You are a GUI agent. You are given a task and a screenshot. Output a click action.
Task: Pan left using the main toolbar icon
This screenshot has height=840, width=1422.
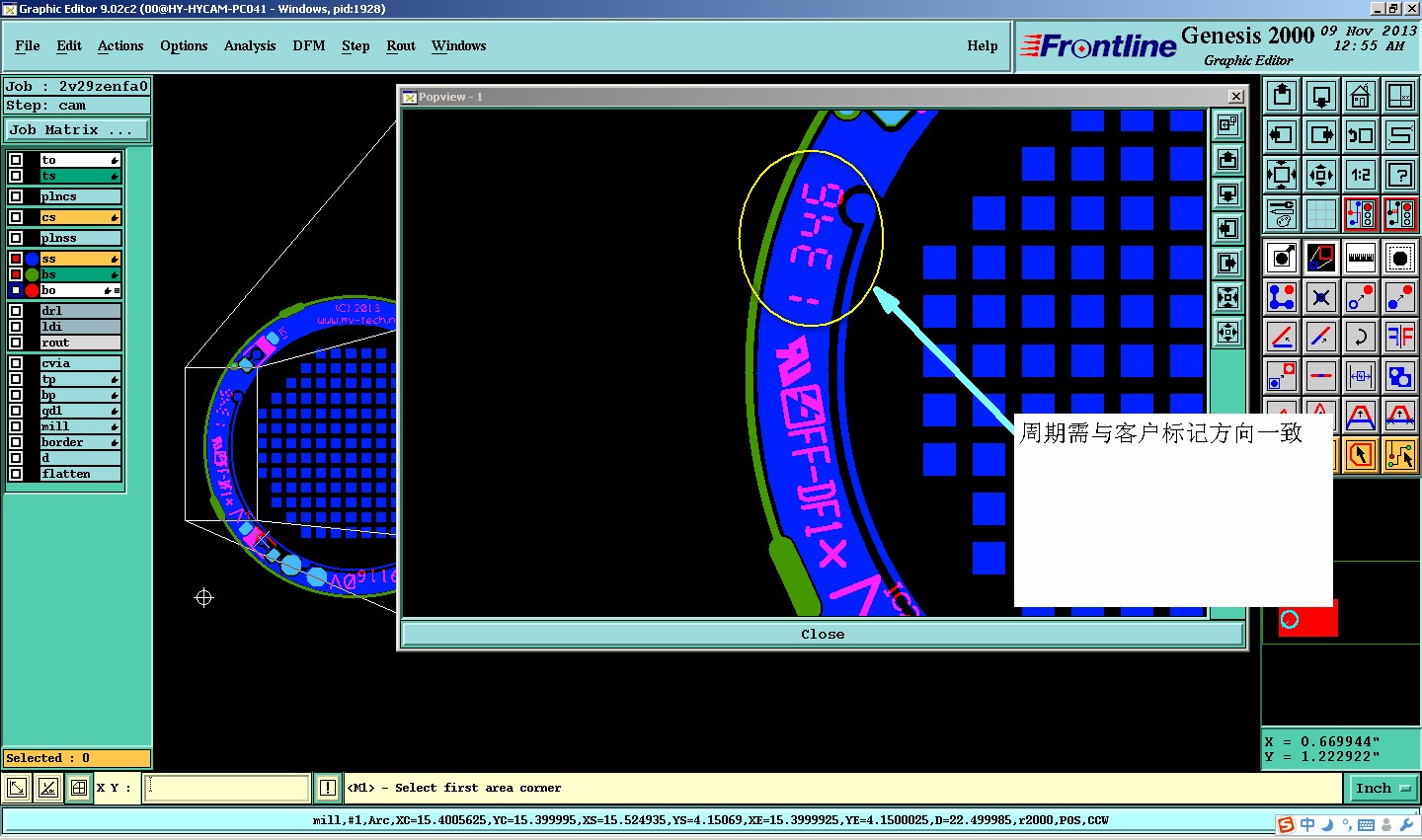pos(1282,135)
